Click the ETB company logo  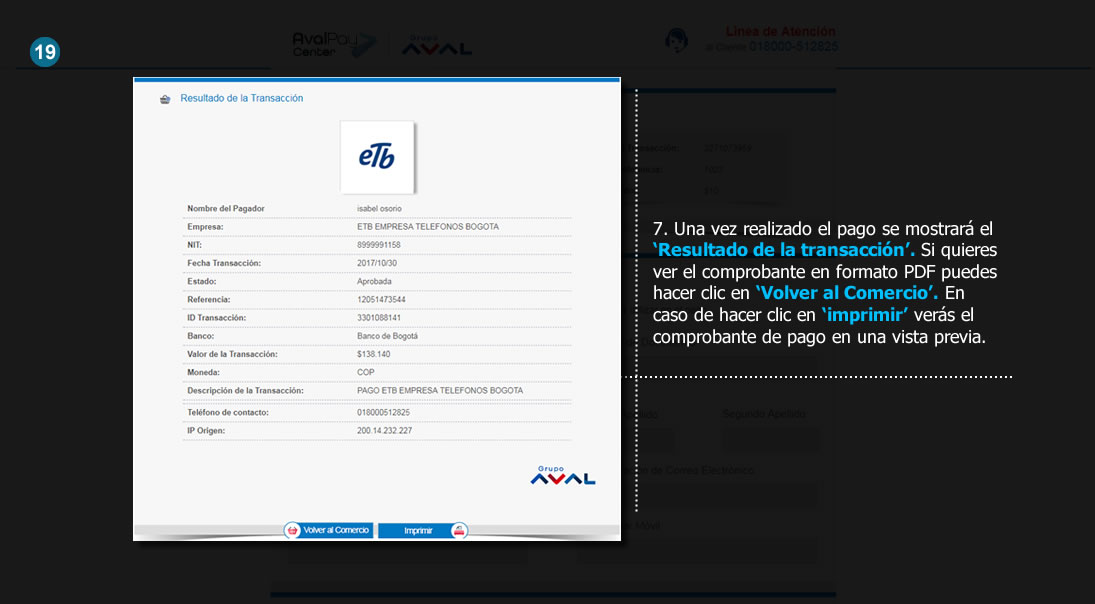click(377, 157)
